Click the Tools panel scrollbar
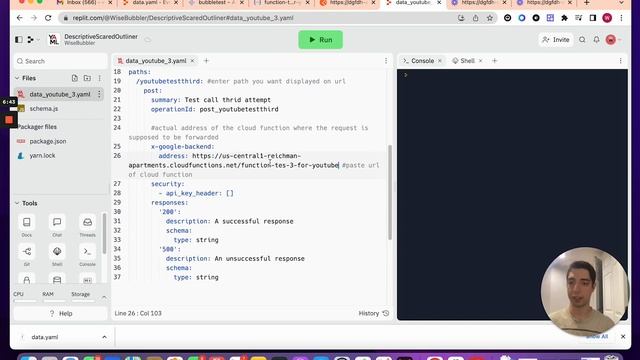The width and height of the screenshot is (640, 360). click(x=104, y=233)
